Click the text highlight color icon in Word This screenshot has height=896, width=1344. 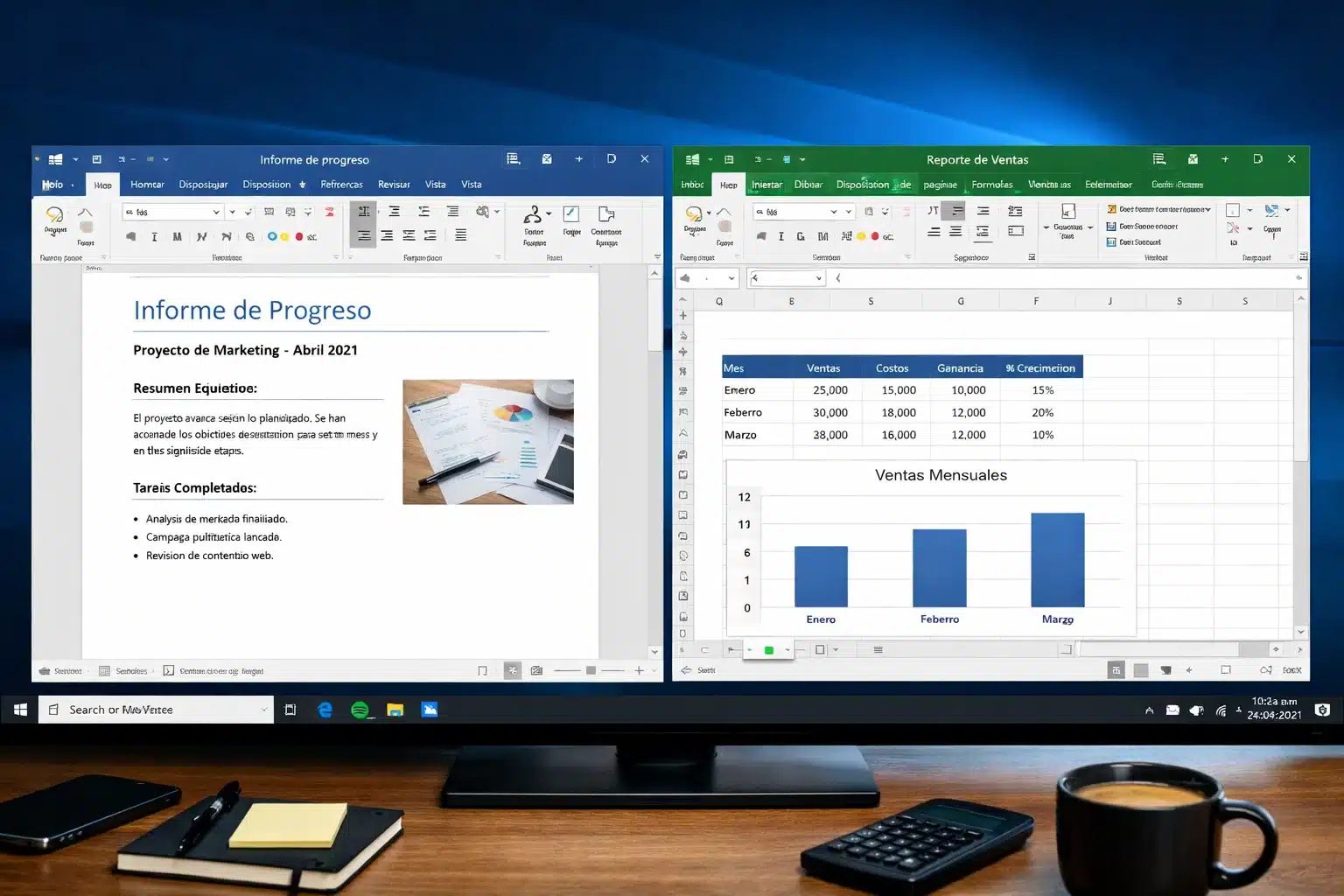(284, 236)
